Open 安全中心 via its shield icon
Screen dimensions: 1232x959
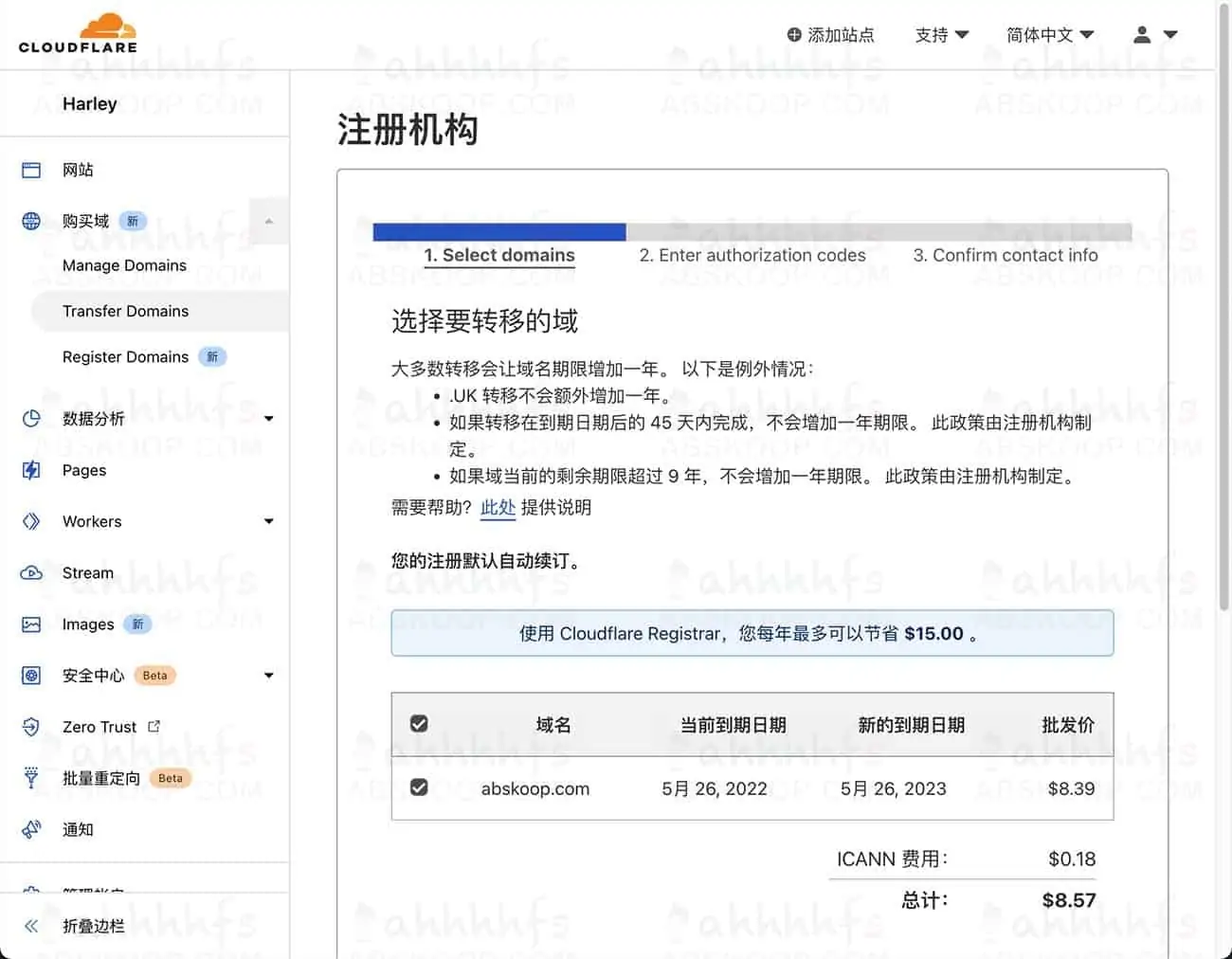[x=30, y=675]
